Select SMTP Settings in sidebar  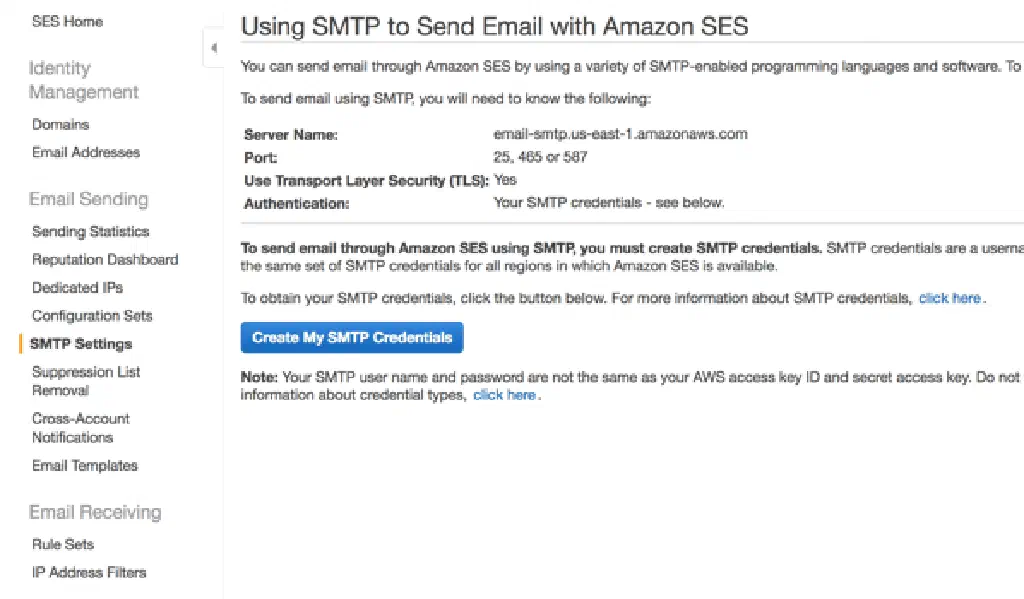(x=81, y=344)
